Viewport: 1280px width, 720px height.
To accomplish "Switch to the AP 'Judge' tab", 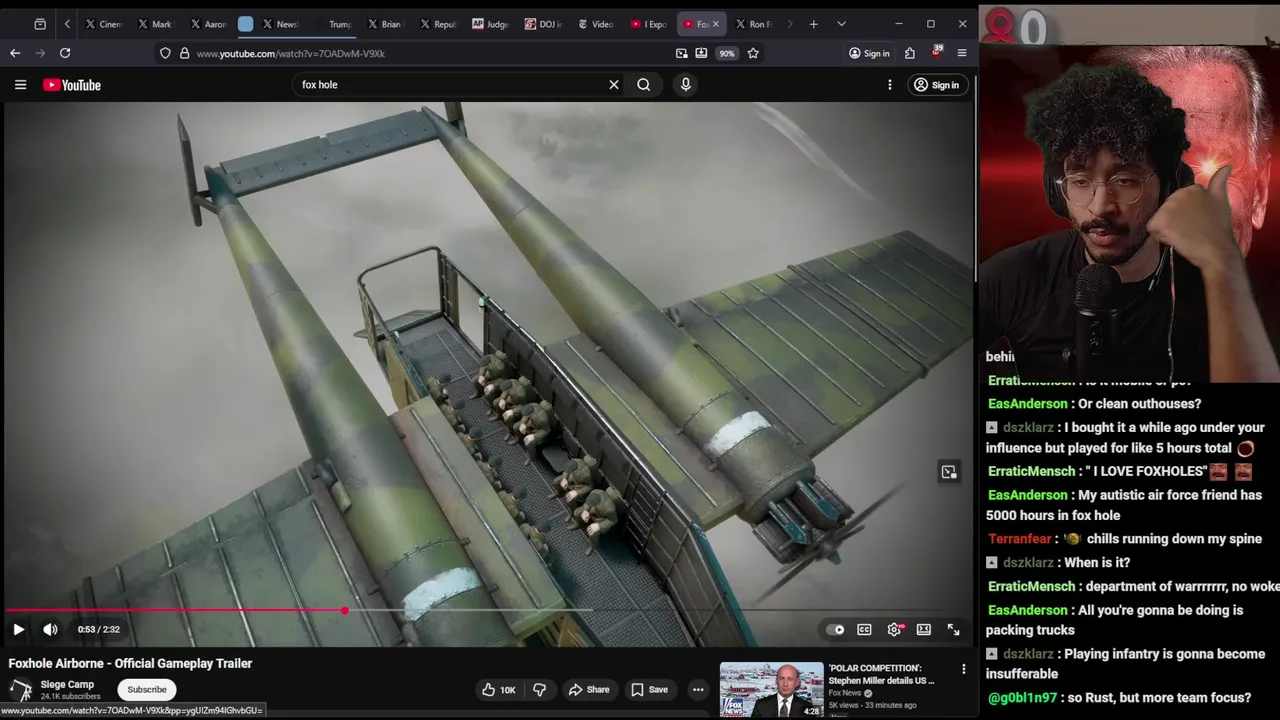I will coord(490,24).
